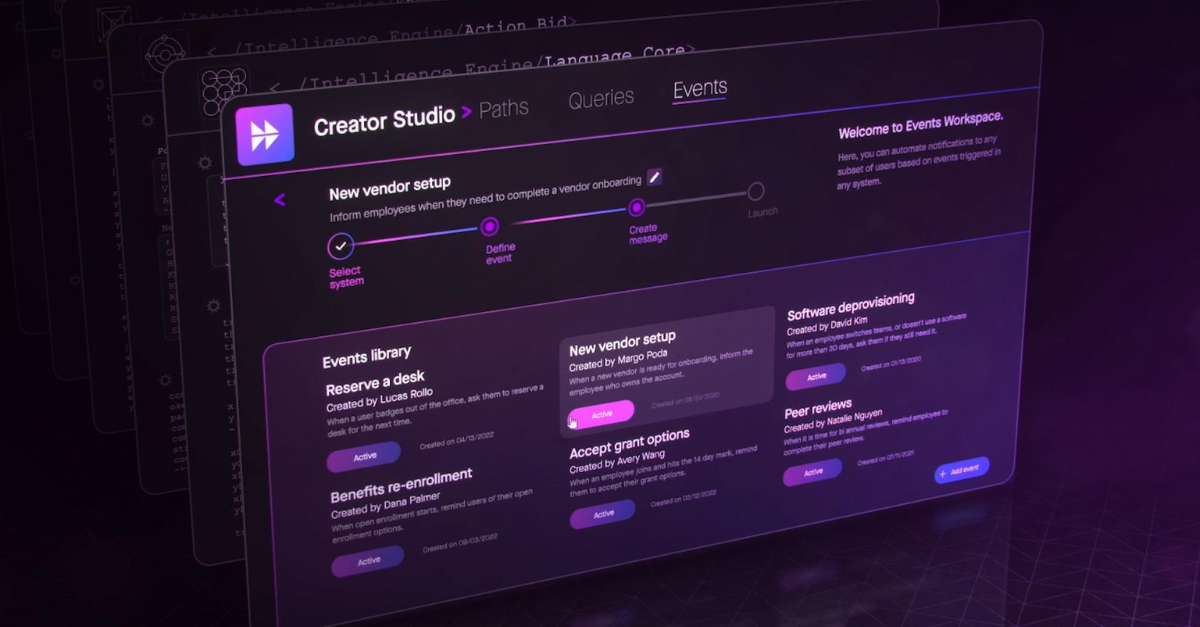
Task: Click the Add event button
Action: click(960, 472)
